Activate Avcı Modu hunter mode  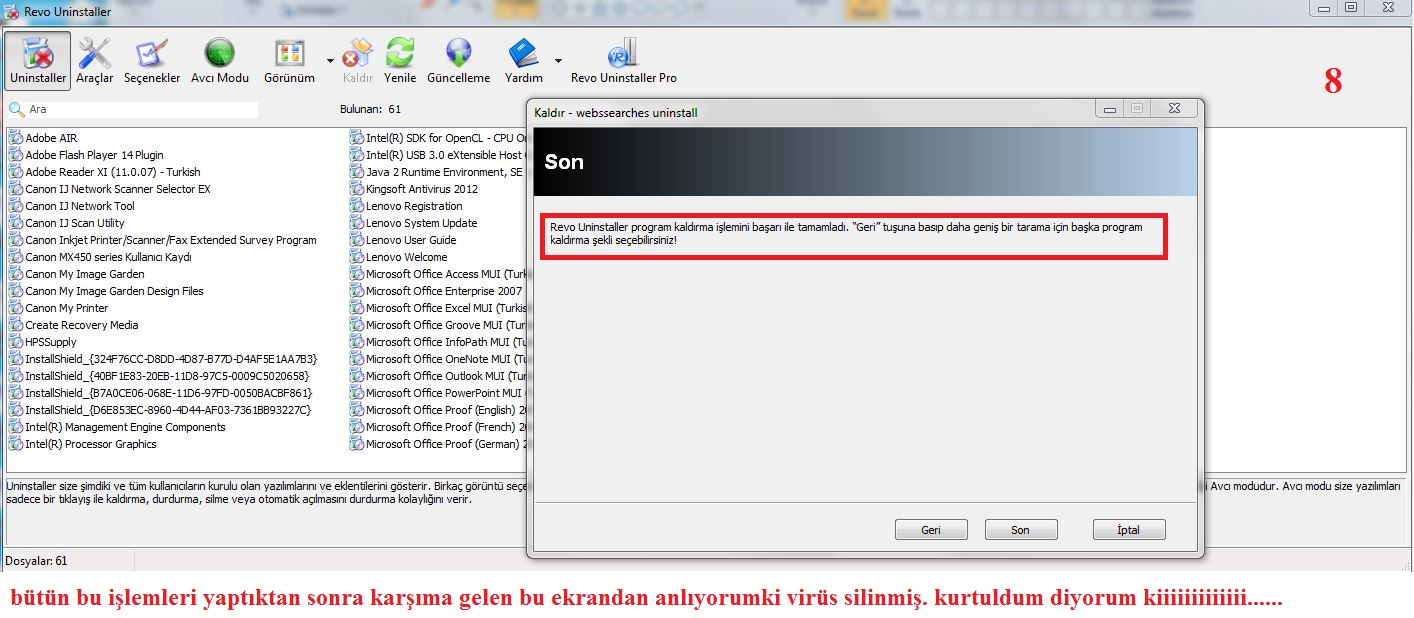[220, 61]
